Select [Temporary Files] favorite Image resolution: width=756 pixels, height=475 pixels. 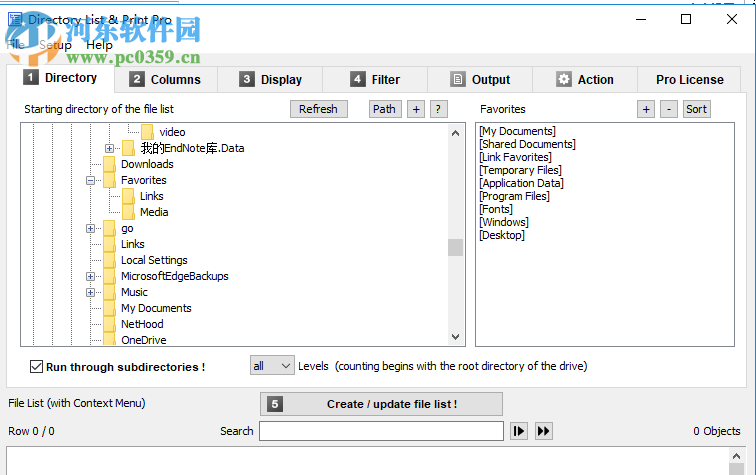(x=520, y=170)
